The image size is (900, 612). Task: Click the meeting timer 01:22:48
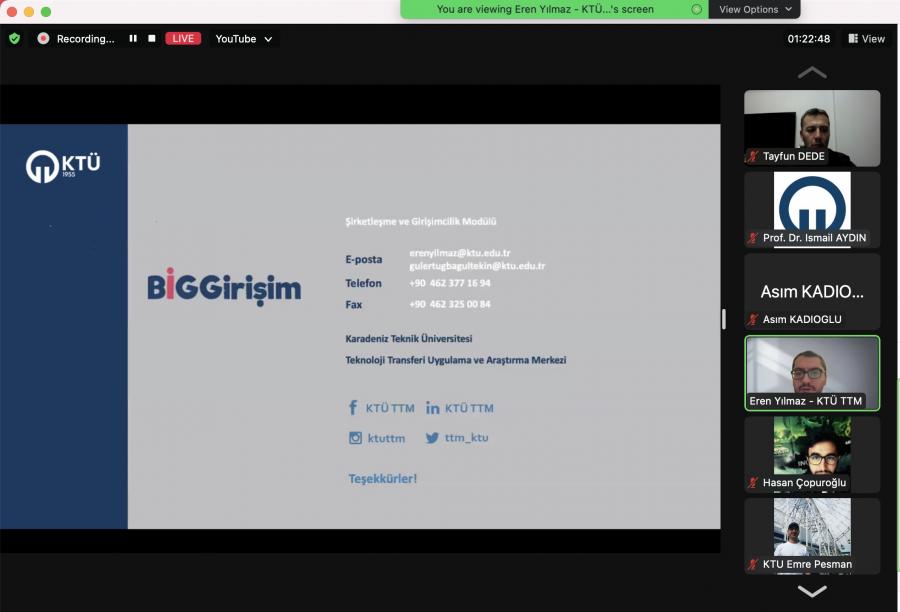809,38
